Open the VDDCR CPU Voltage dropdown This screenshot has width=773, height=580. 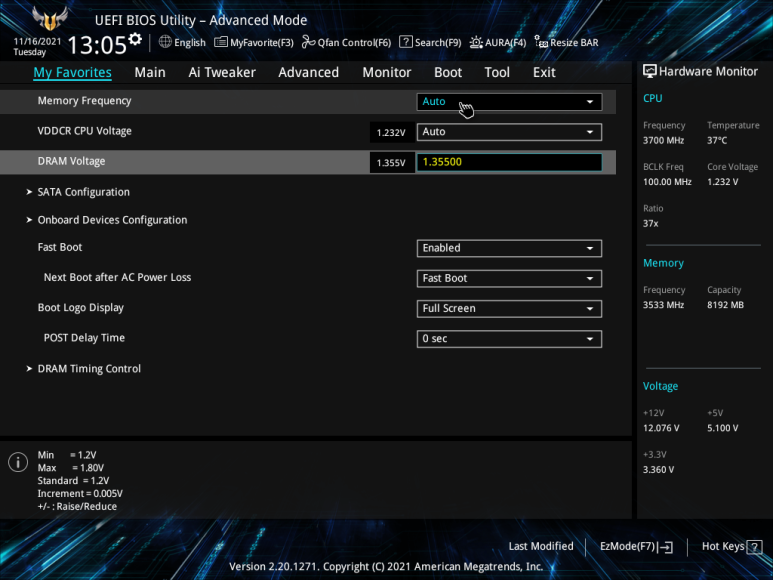click(x=509, y=132)
